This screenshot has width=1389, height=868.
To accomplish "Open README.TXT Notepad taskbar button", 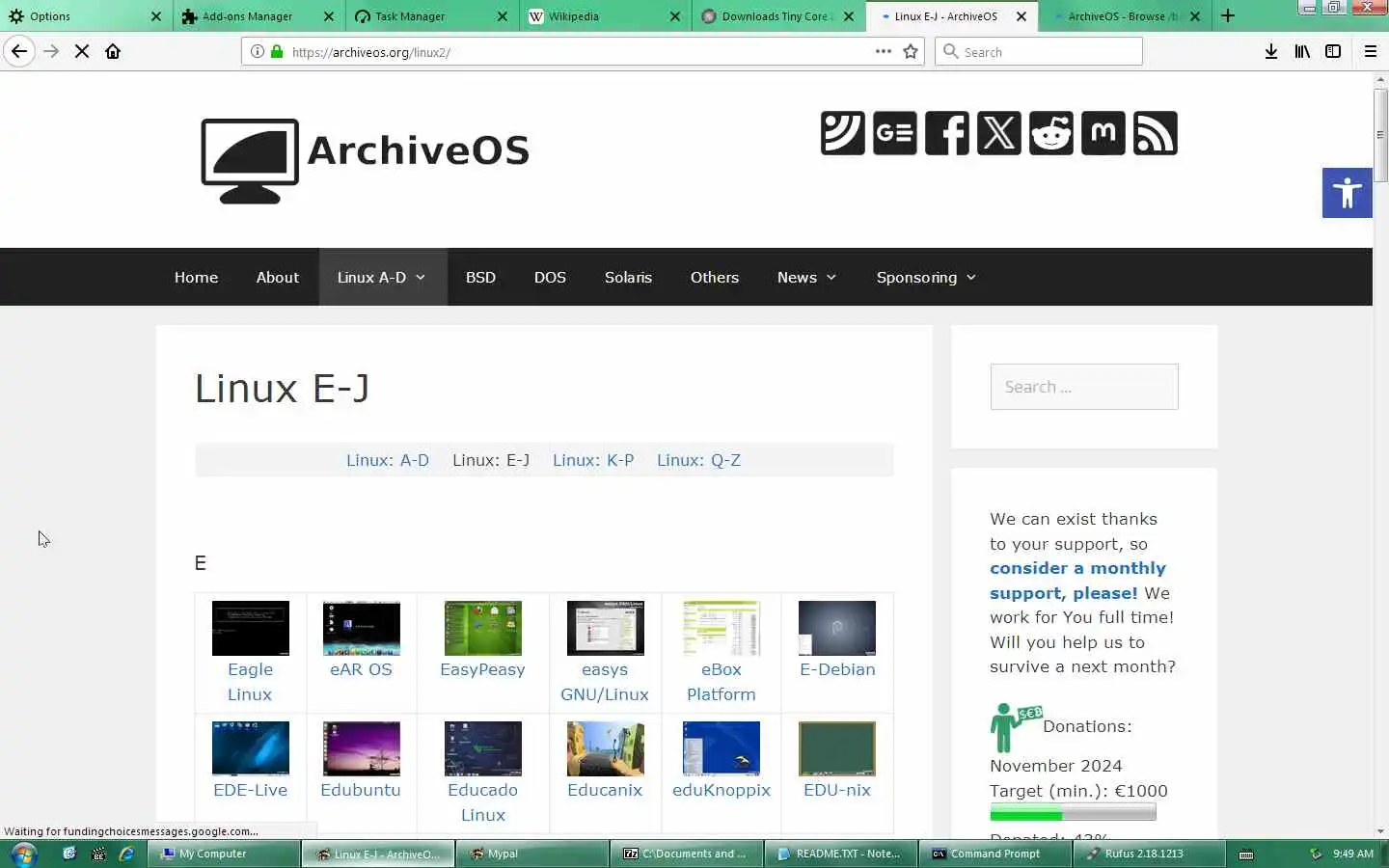I will pos(840,854).
